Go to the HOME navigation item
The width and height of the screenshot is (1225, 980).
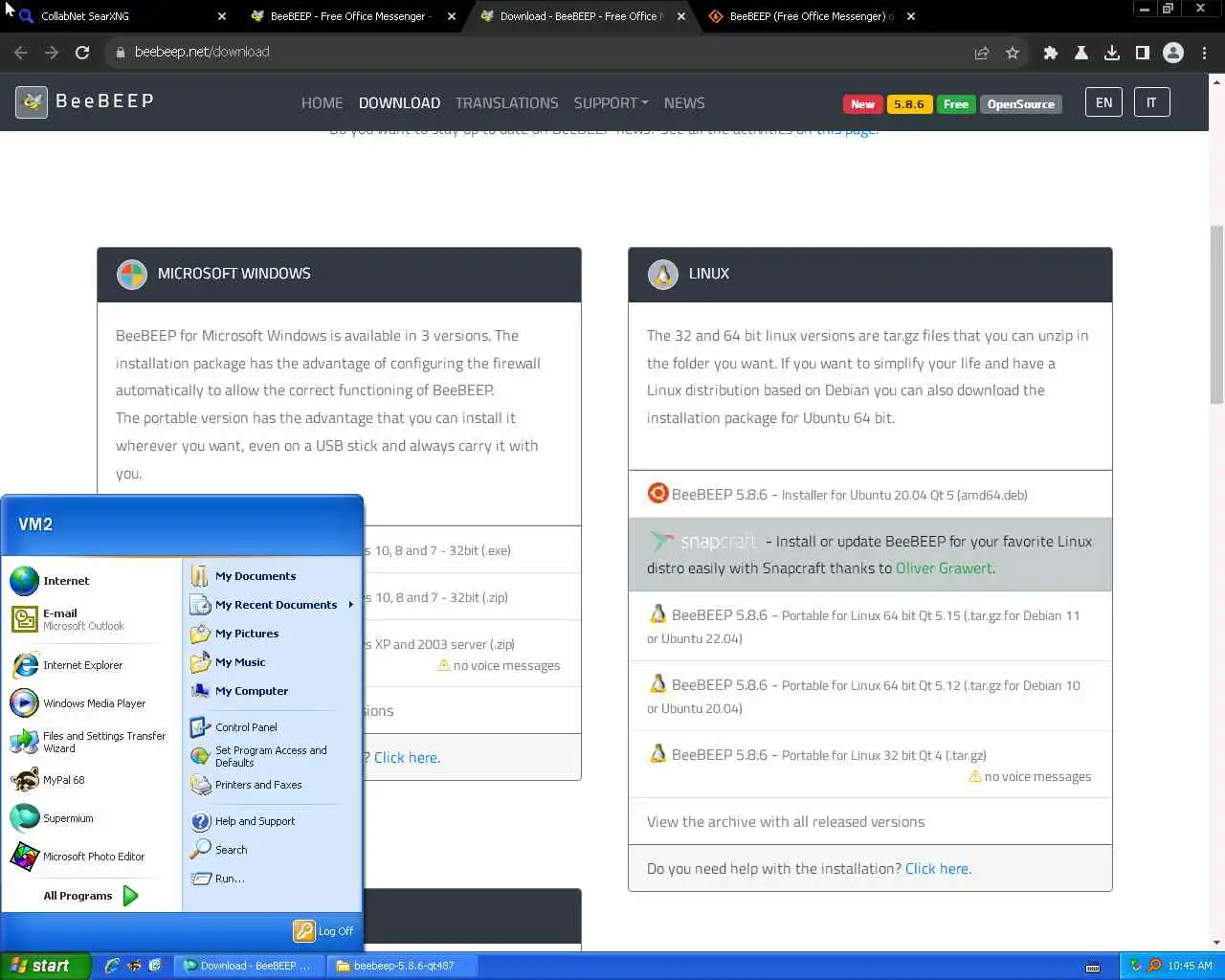(322, 103)
